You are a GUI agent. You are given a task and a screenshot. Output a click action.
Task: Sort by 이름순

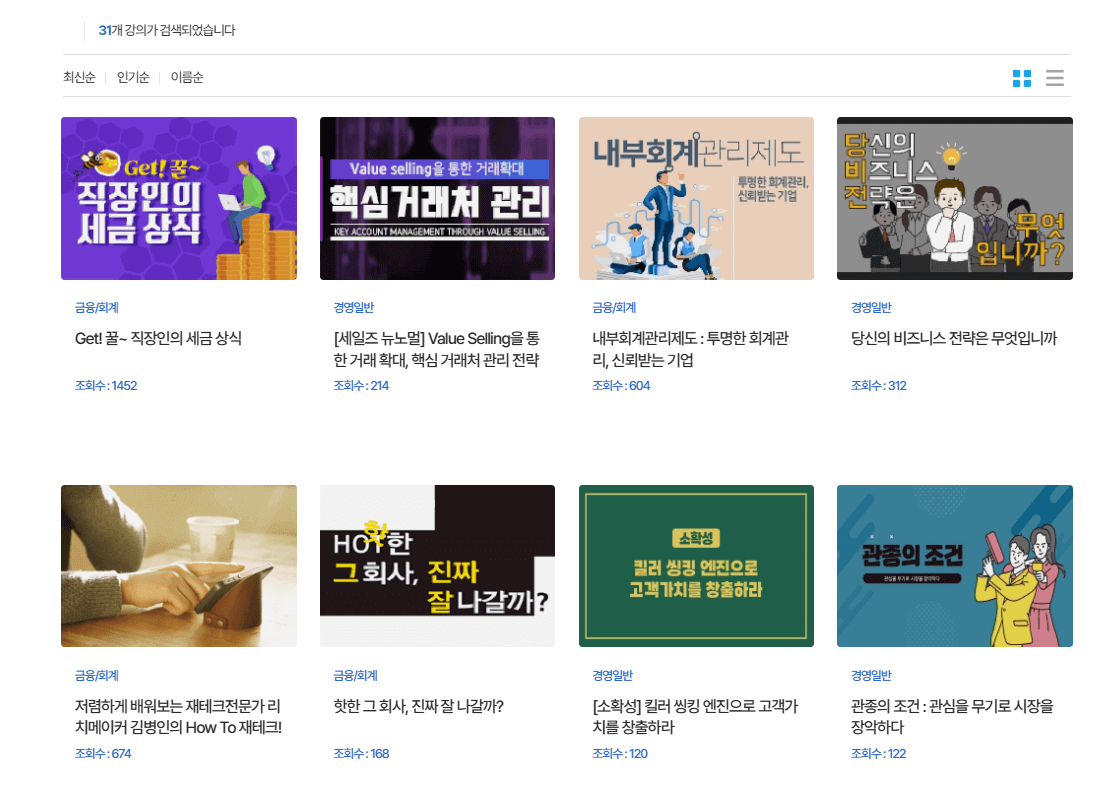coord(187,77)
